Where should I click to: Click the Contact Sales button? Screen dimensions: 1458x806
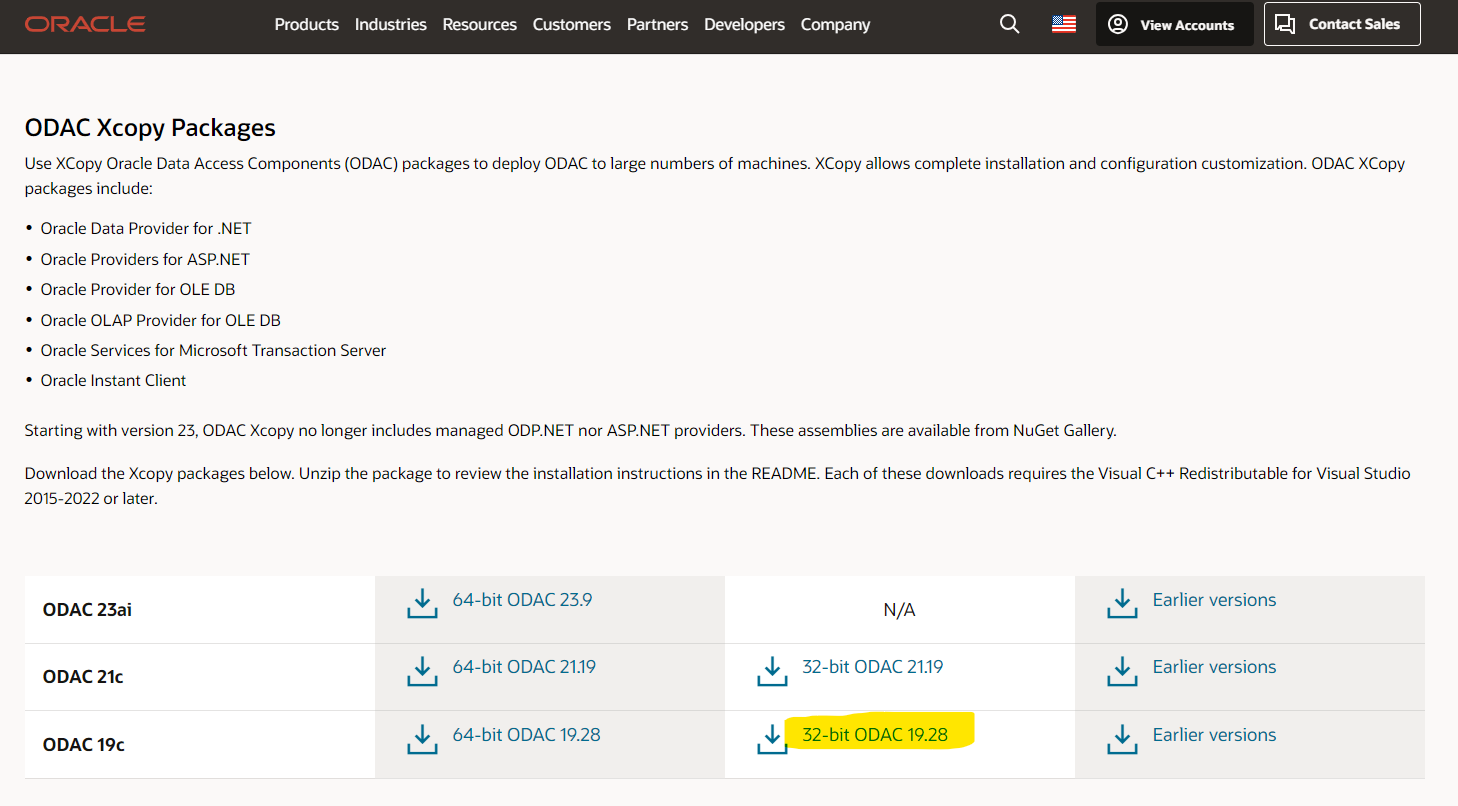click(1342, 24)
